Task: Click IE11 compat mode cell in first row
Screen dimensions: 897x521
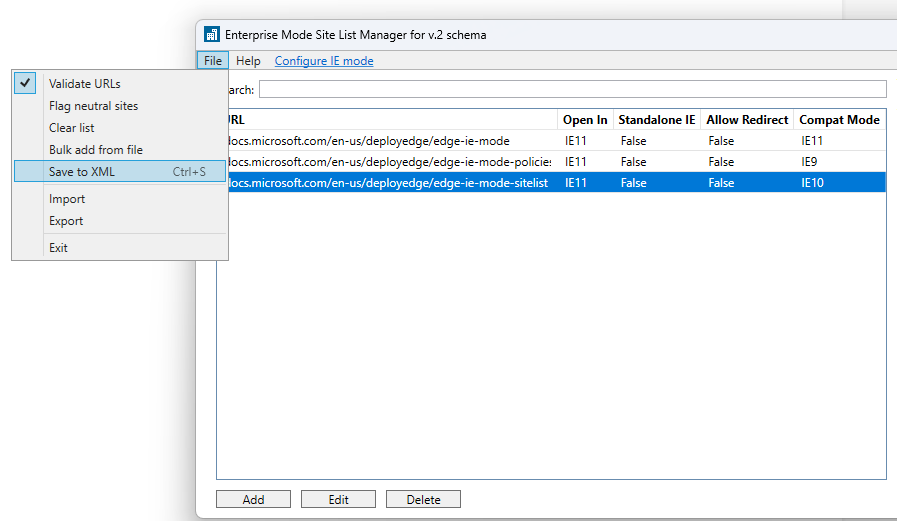Action: 812,141
